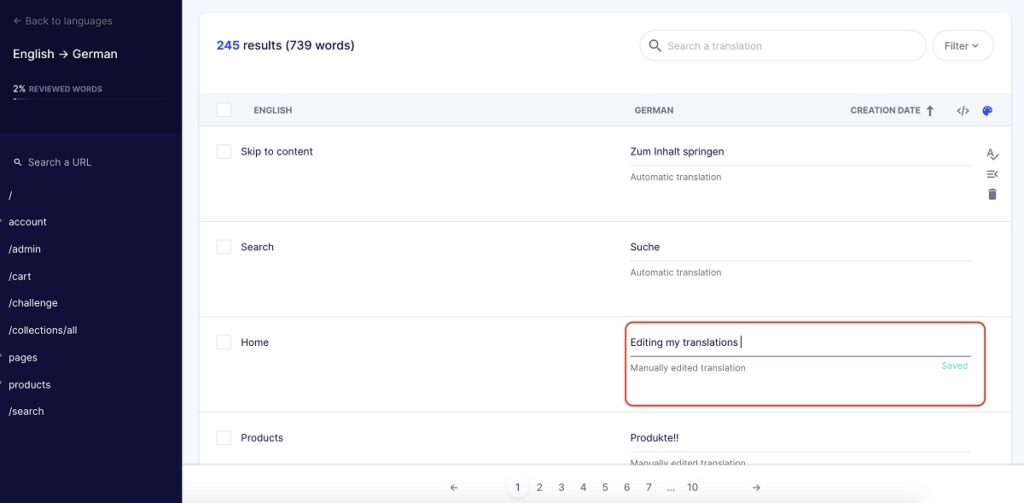This screenshot has width=1024, height=503.
Task: Go to previous page with left arrow
Action: point(454,488)
